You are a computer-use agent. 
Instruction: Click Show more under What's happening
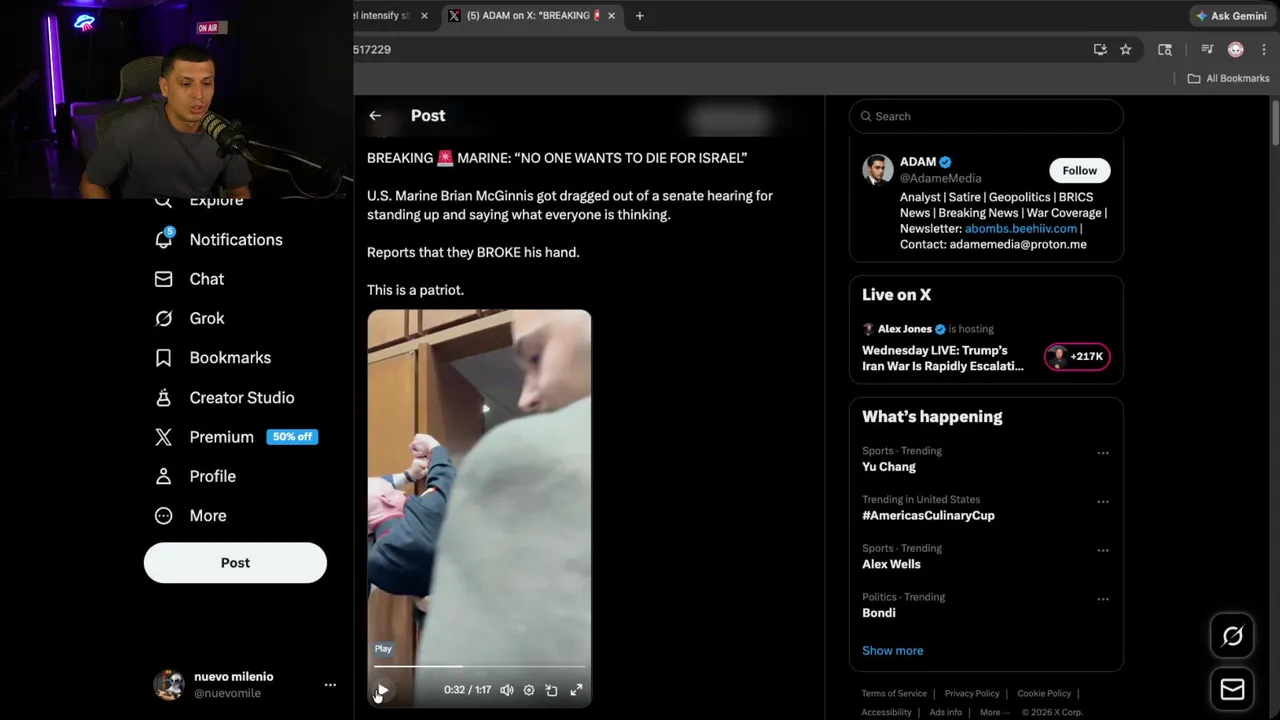(x=892, y=650)
